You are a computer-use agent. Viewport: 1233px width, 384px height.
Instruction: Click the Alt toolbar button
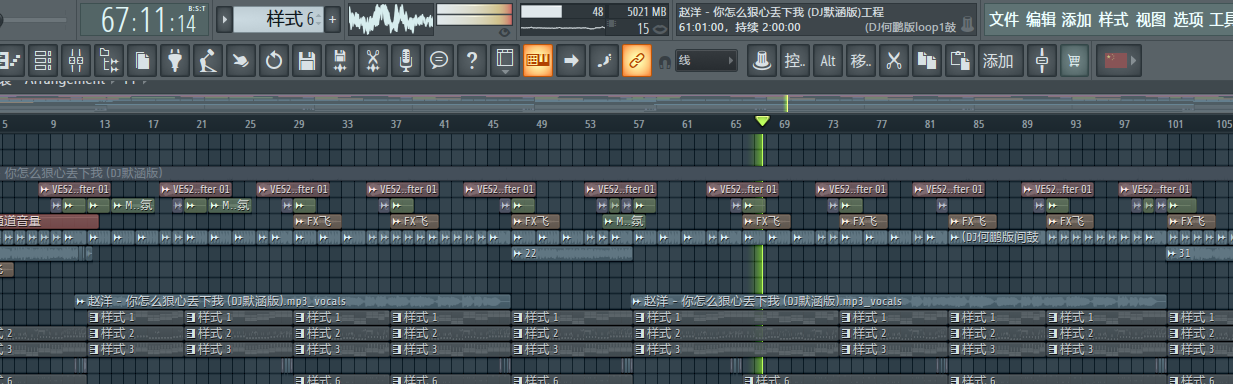click(x=828, y=61)
